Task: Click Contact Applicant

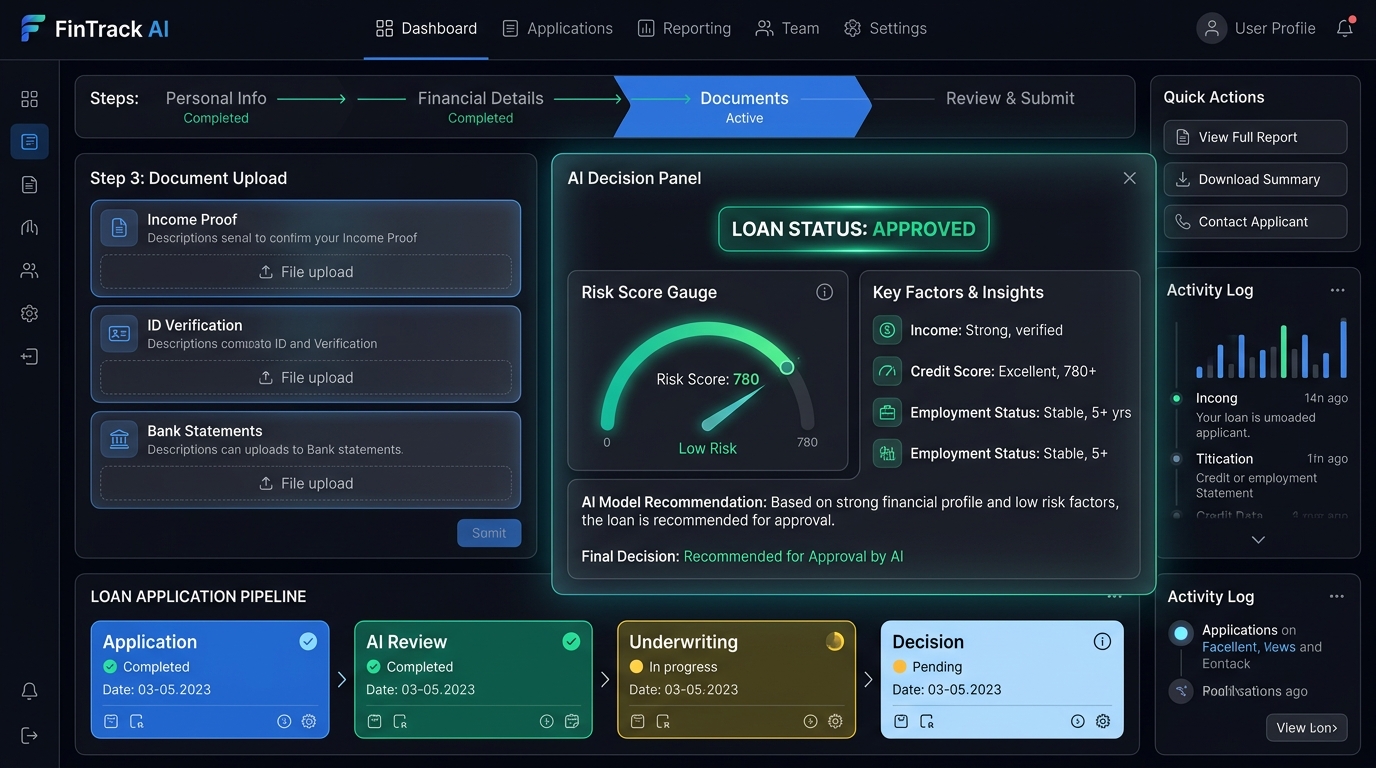Action: click(1255, 222)
